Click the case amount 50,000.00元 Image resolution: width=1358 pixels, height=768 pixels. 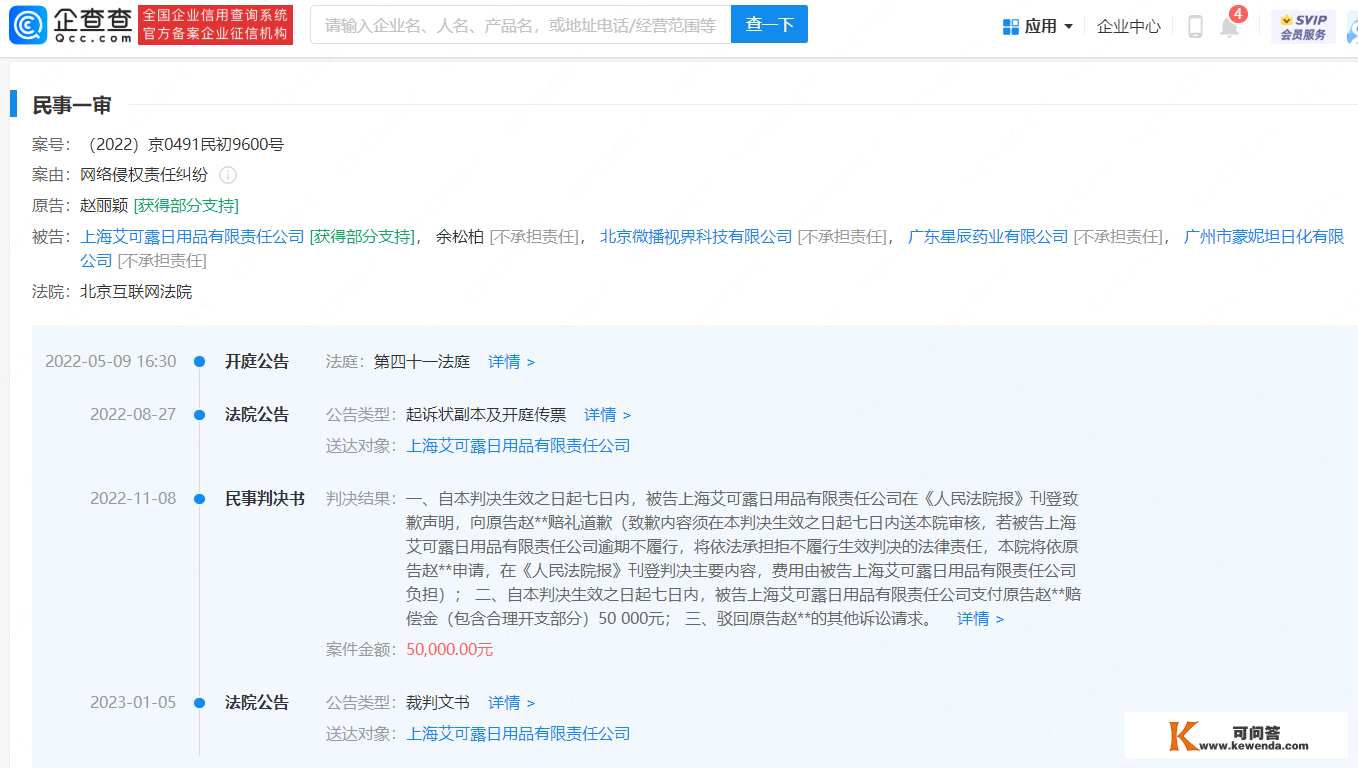pyautogui.click(x=449, y=650)
